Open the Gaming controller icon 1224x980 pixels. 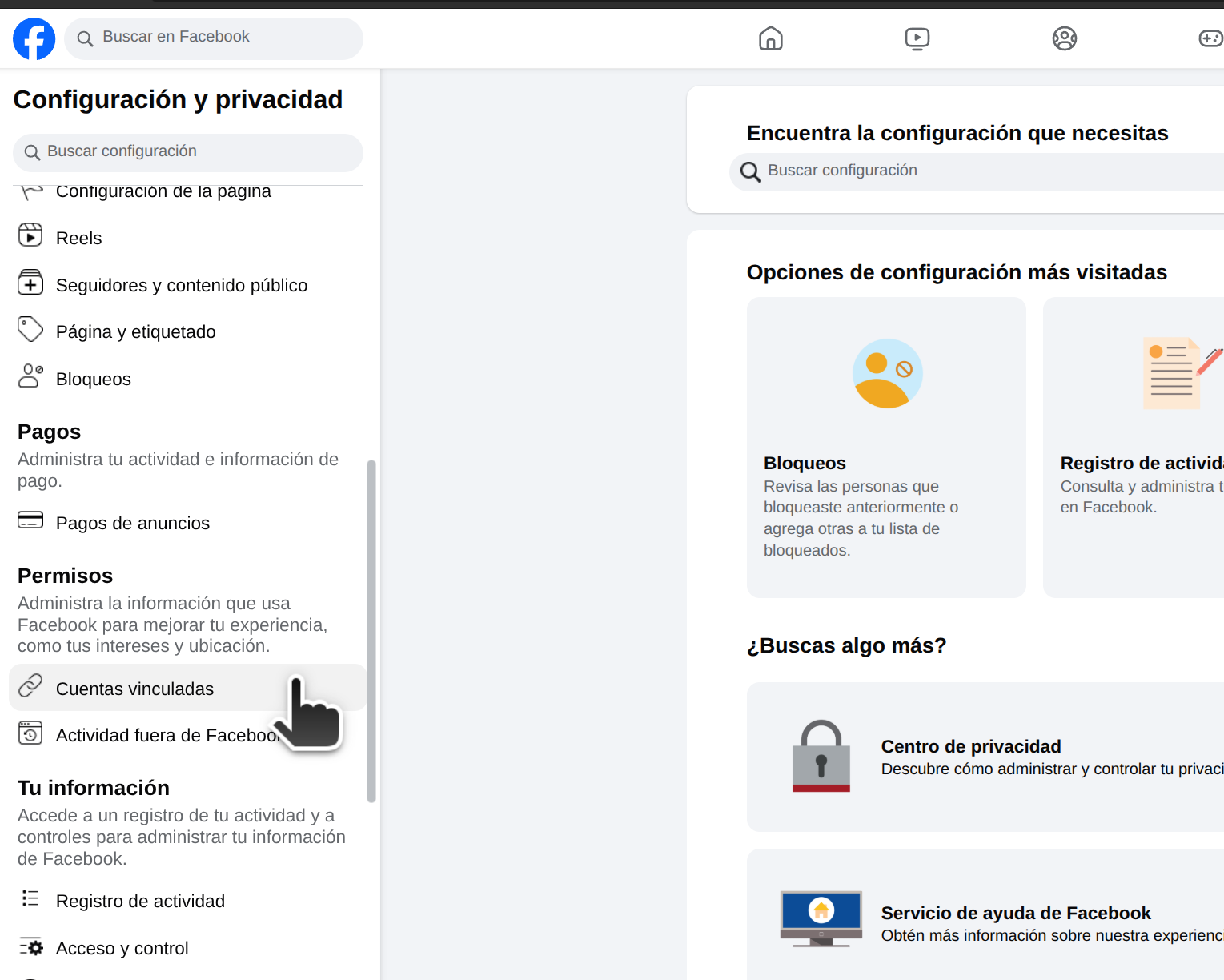(x=1210, y=38)
